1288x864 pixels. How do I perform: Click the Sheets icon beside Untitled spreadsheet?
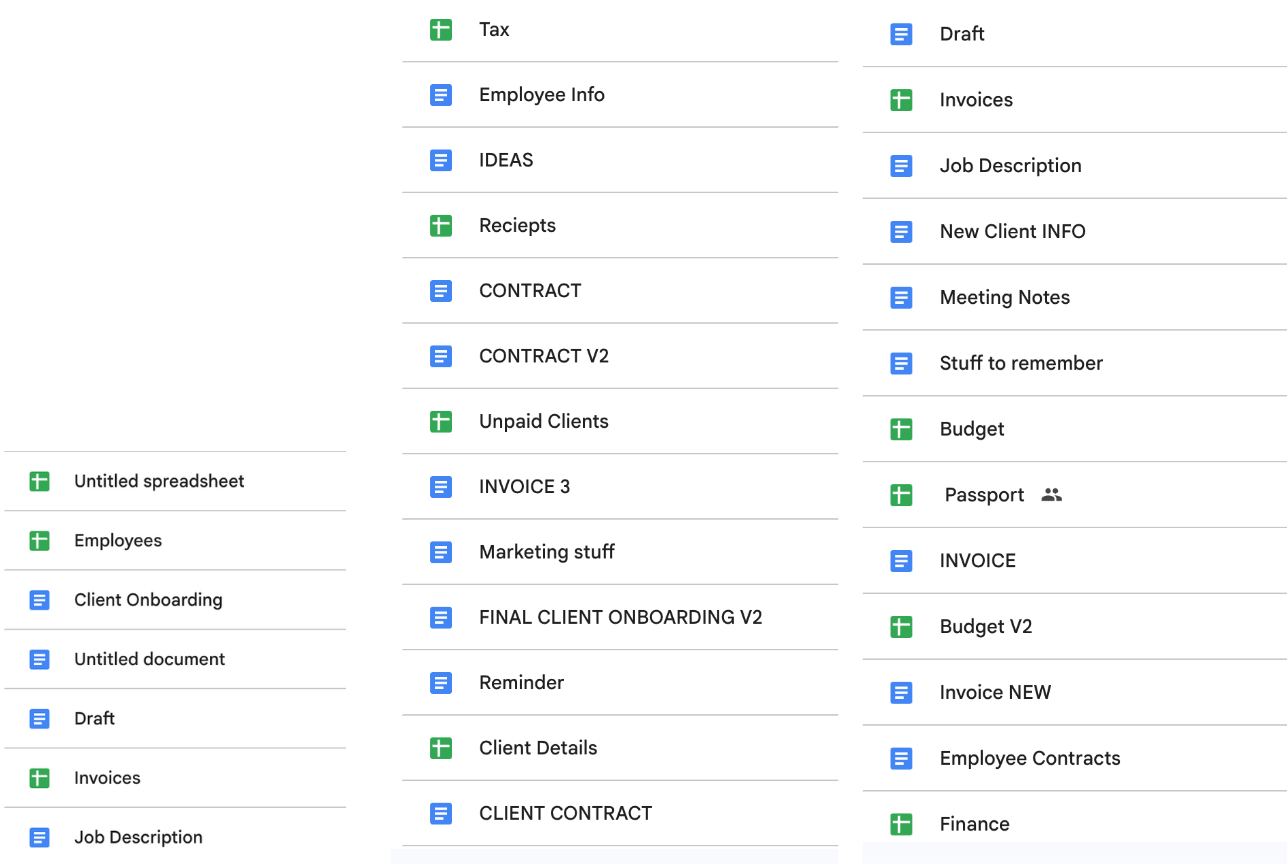(x=39, y=482)
